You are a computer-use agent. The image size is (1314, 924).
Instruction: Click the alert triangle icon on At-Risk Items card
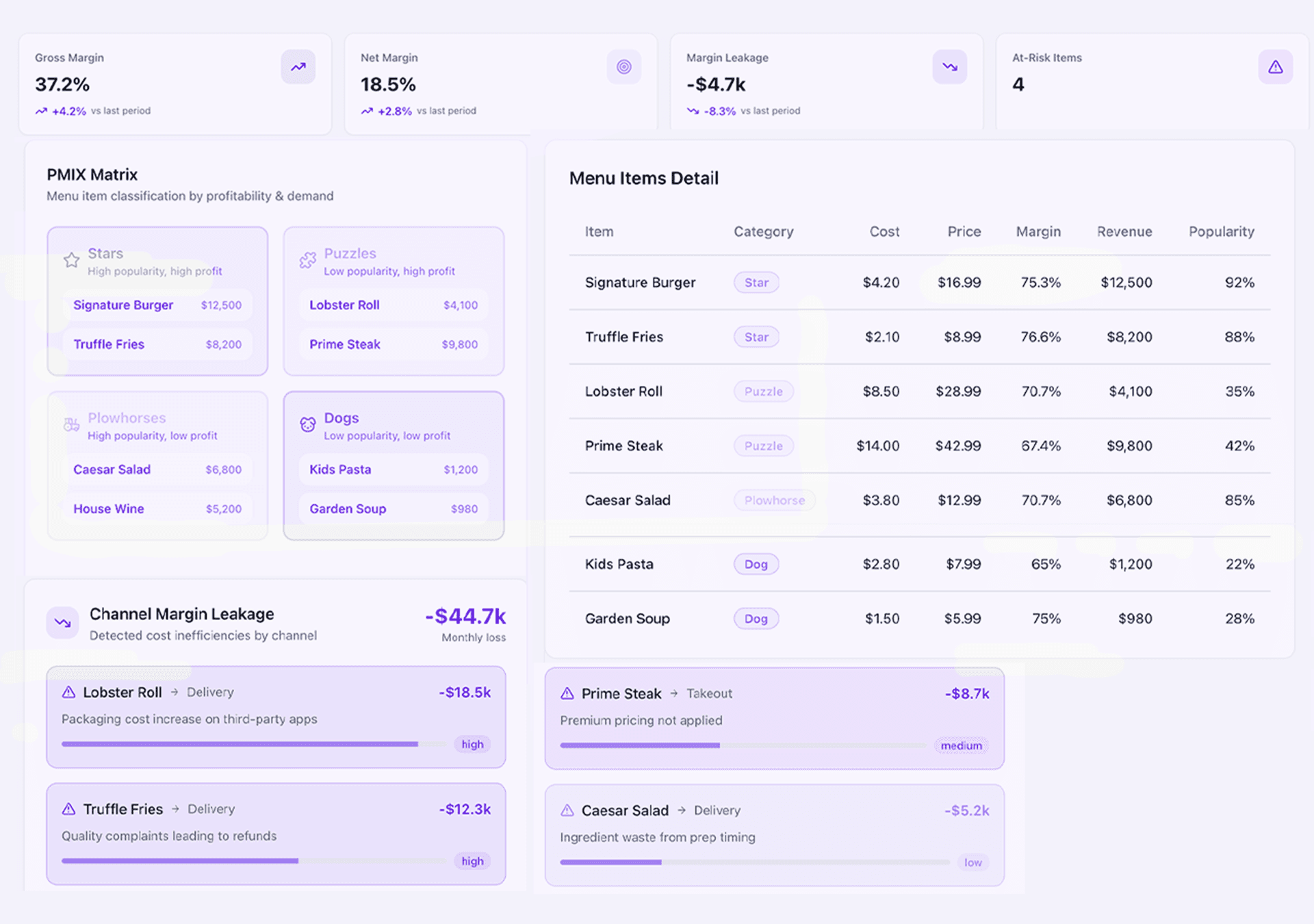click(1275, 66)
